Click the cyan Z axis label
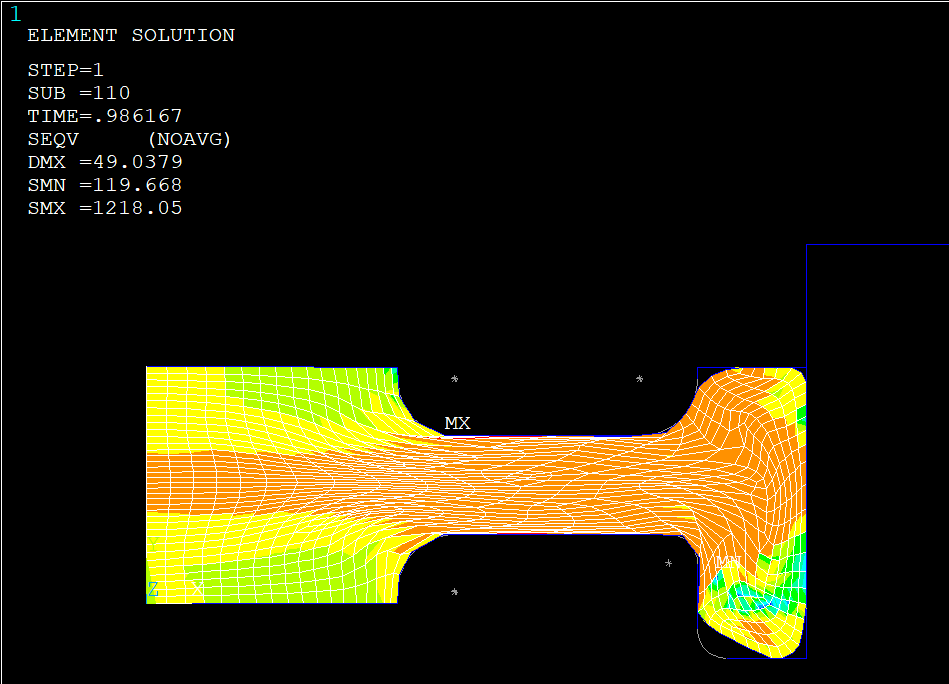Image resolution: width=949 pixels, height=684 pixels. pos(153,589)
